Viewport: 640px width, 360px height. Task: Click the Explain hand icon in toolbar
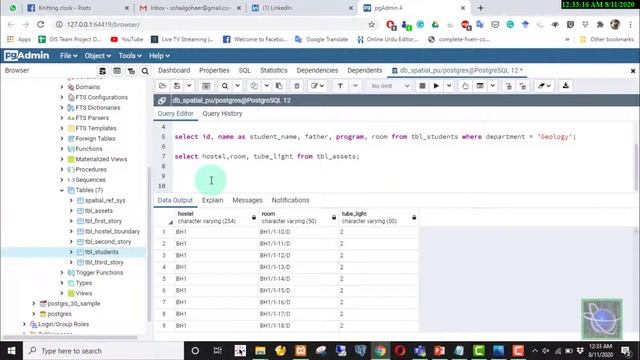click(x=465, y=86)
